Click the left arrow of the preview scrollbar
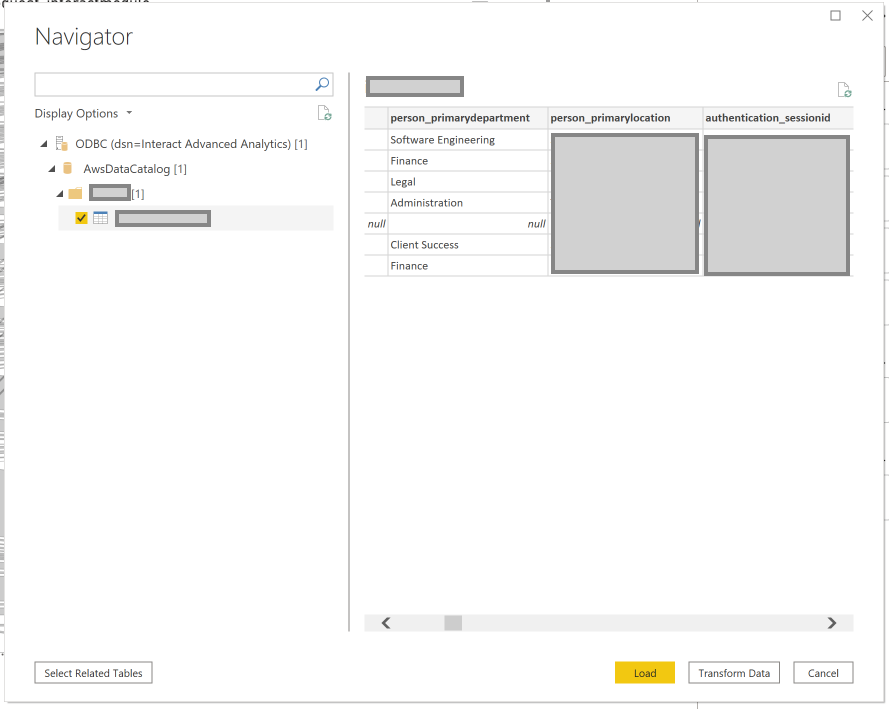This screenshot has height=709, width=889. [386, 623]
